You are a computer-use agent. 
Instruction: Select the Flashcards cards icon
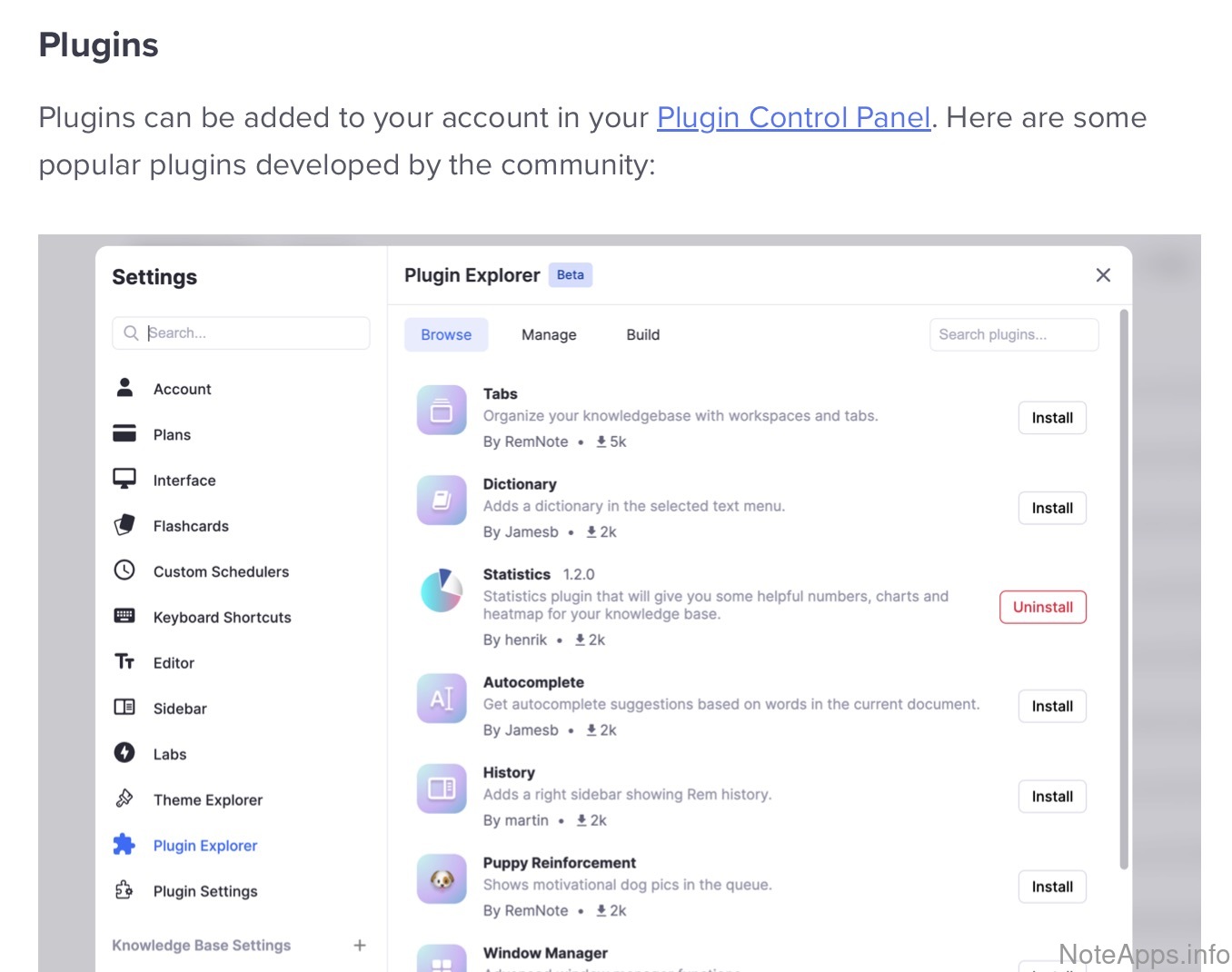click(x=124, y=525)
